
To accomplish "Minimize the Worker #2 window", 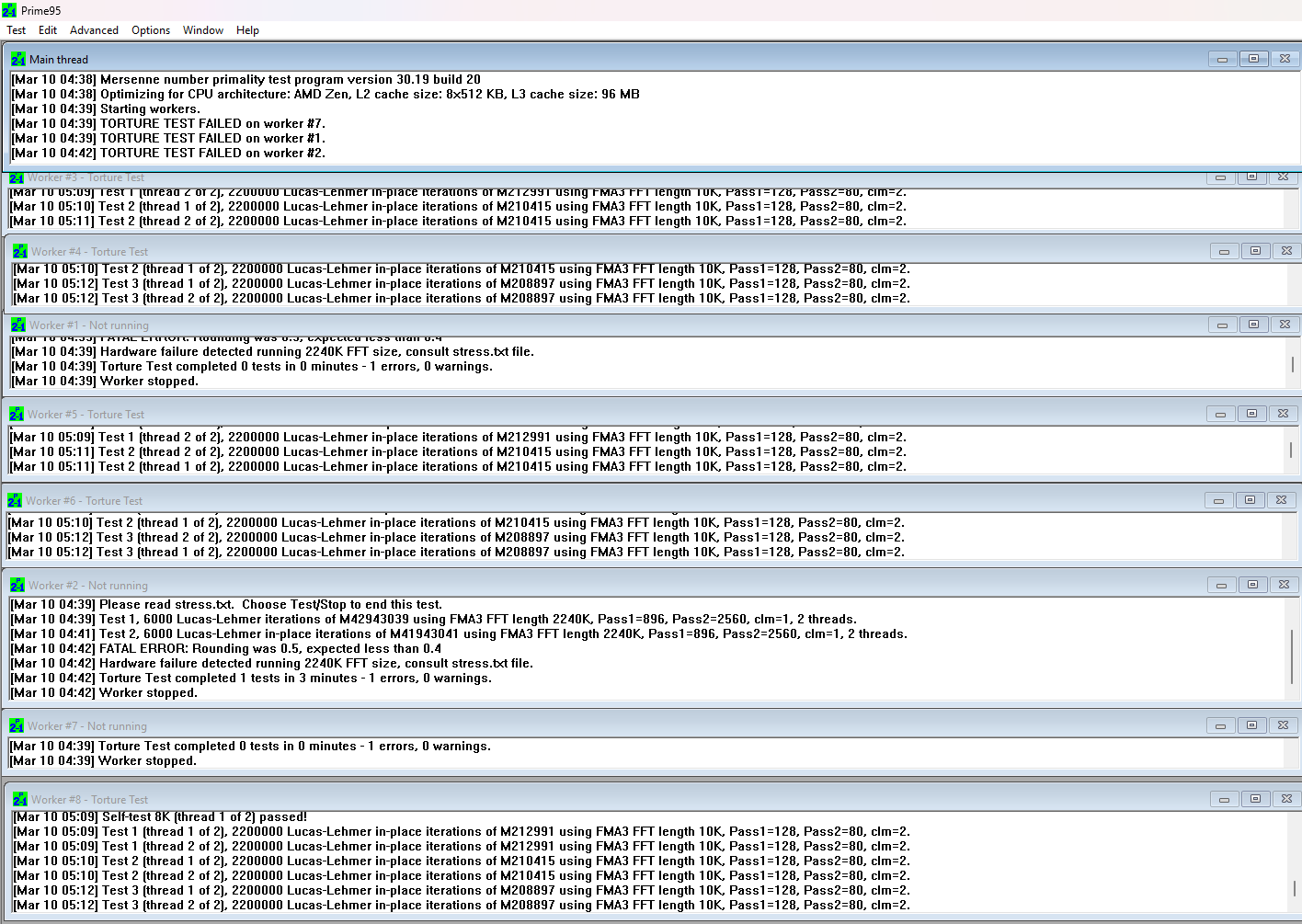I will [x=1221, y=585].
